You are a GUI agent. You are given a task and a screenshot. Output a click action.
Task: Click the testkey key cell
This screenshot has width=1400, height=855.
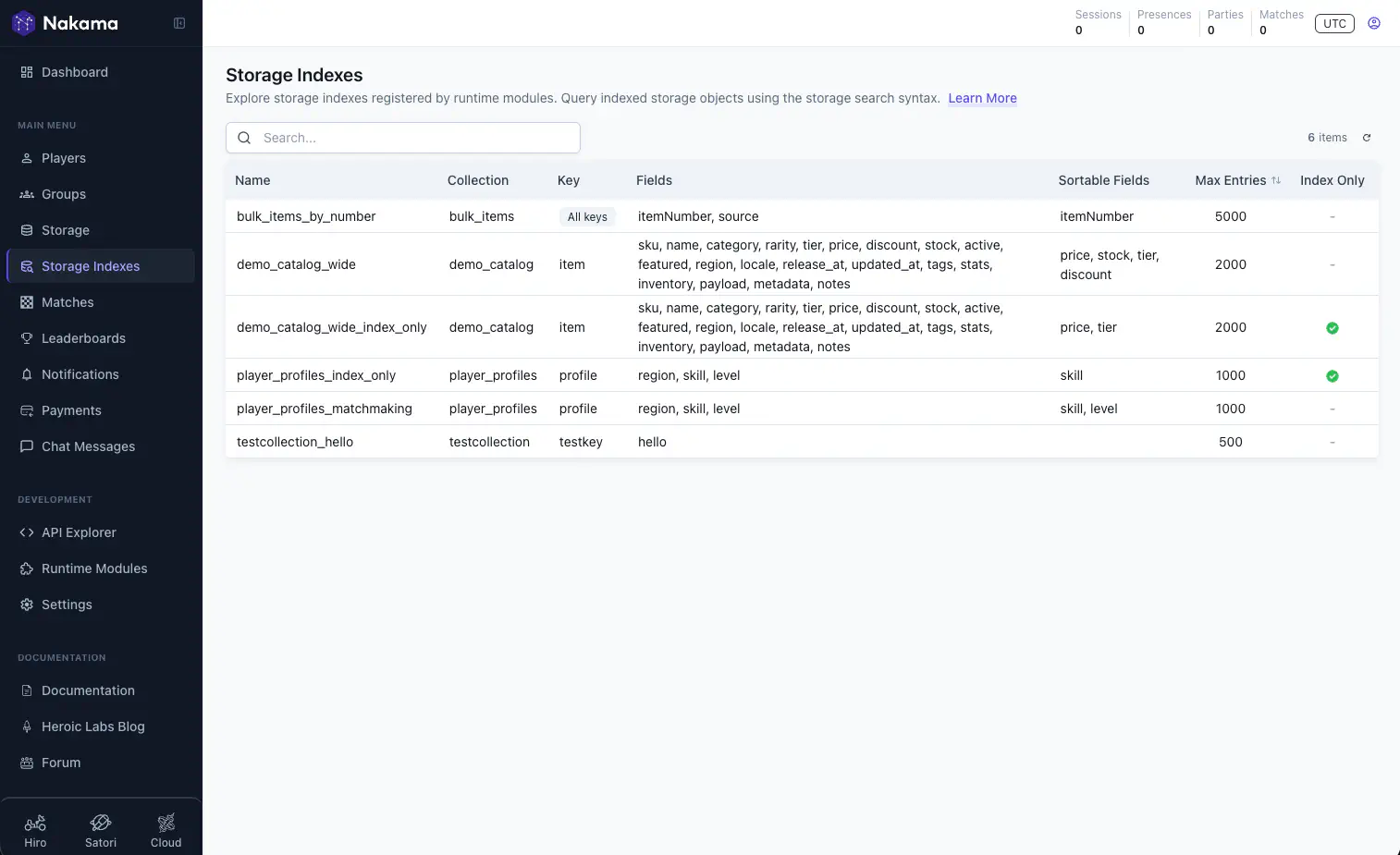[581, 442]
